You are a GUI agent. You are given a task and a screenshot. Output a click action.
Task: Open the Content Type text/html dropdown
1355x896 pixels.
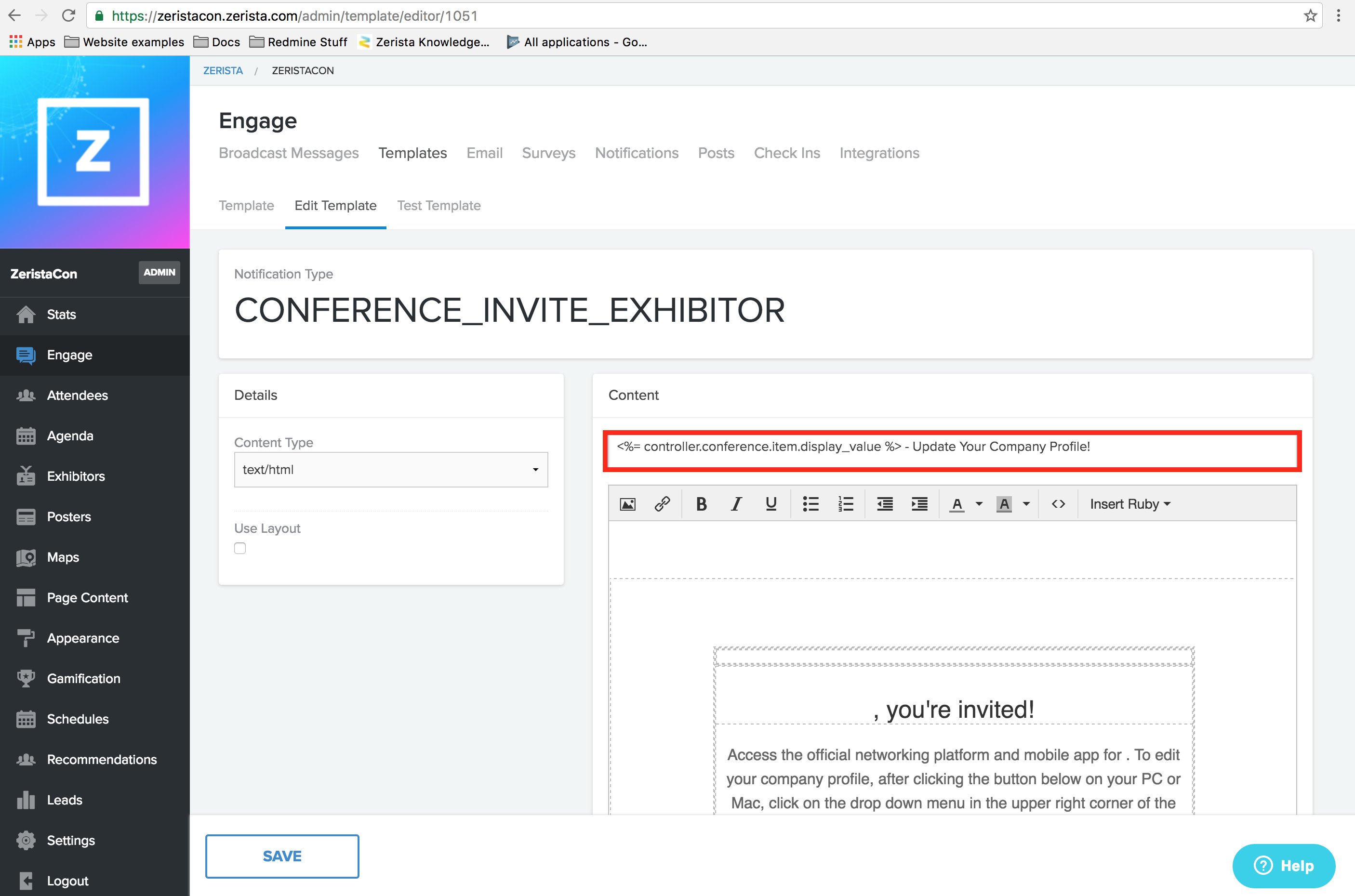click(391, 470)
